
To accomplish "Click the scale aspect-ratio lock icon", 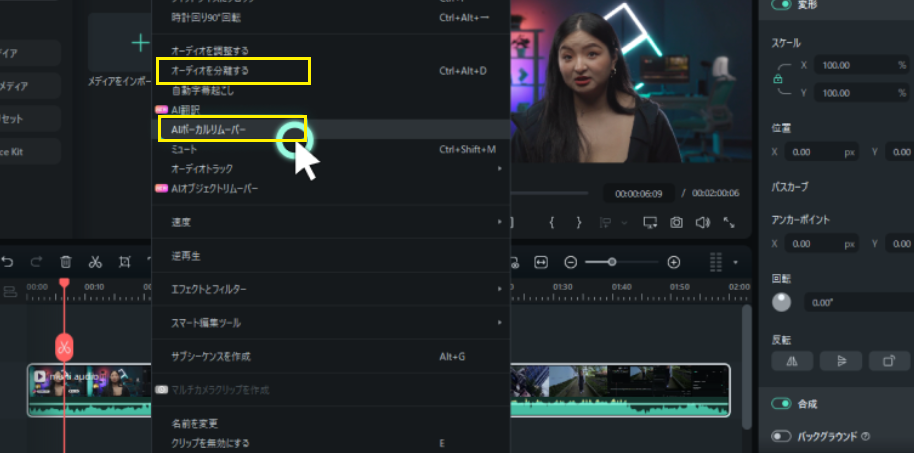I will (x=777, y=78).
